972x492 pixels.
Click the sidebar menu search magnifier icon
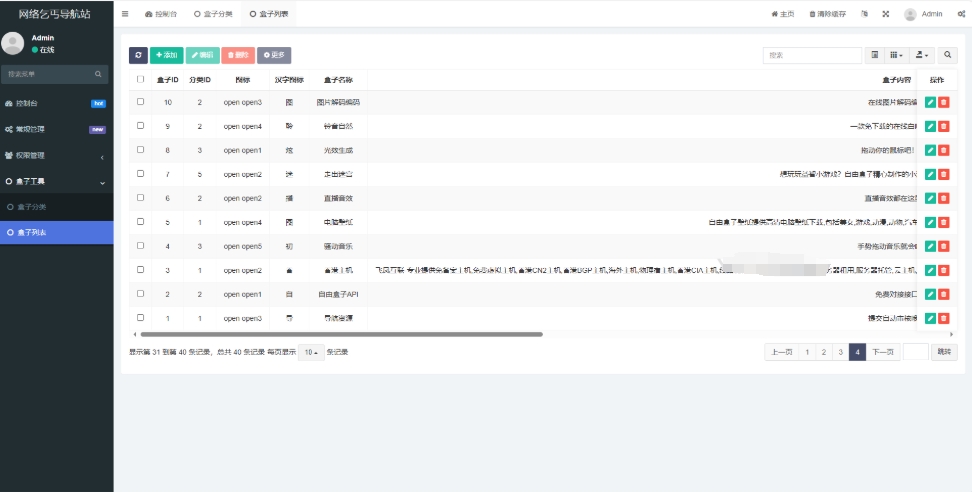[x=98, y=74]
